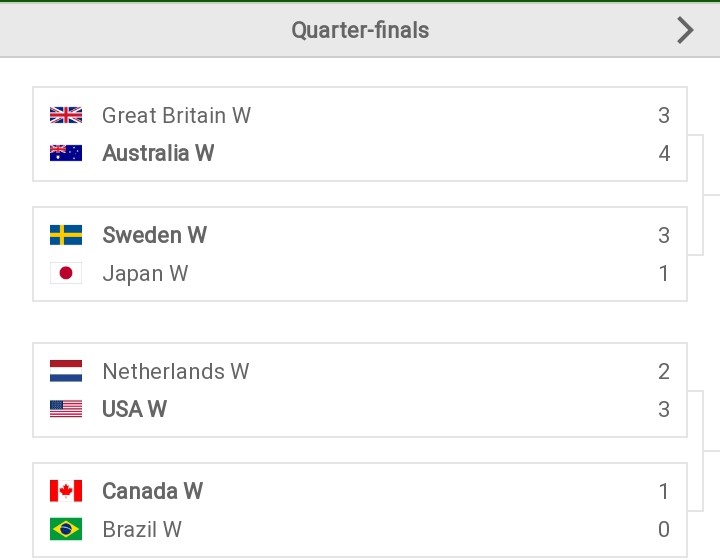Select Japan W team name
Screen dimensions: 720x560
tap(145, 274)
